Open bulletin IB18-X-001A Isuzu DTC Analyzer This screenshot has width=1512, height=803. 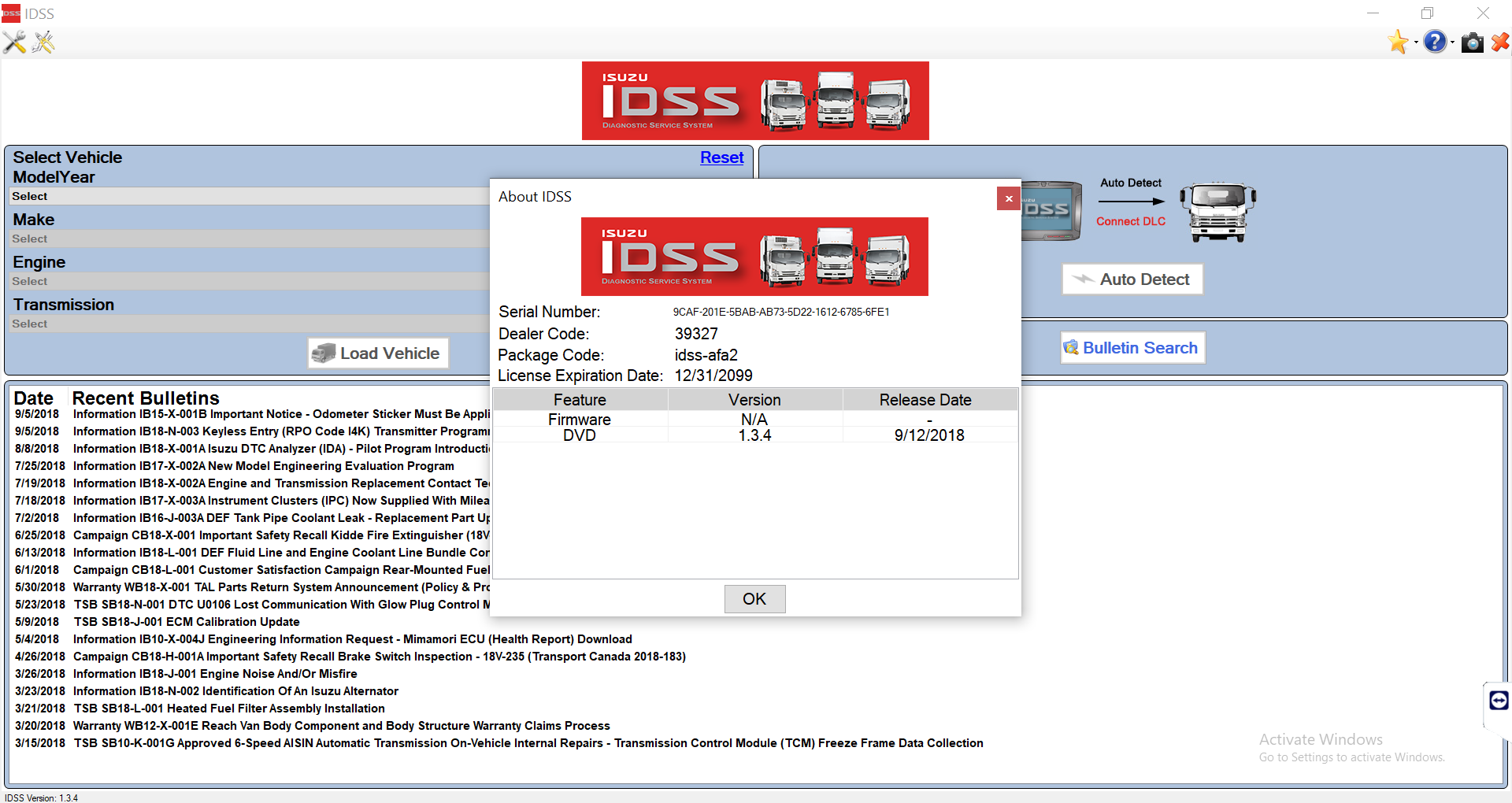click(x=281, y=449)
